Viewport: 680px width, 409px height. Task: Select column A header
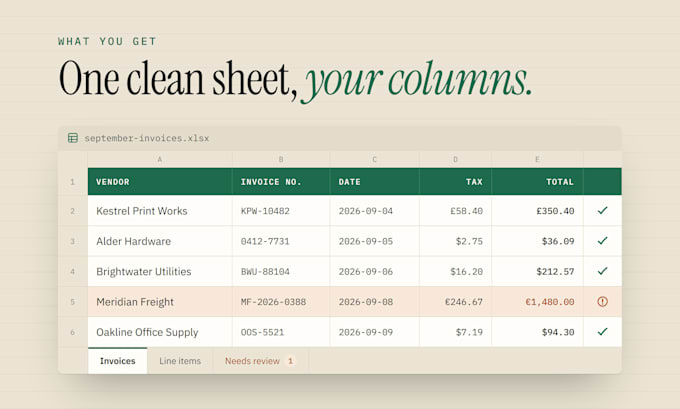pos(160,160)
